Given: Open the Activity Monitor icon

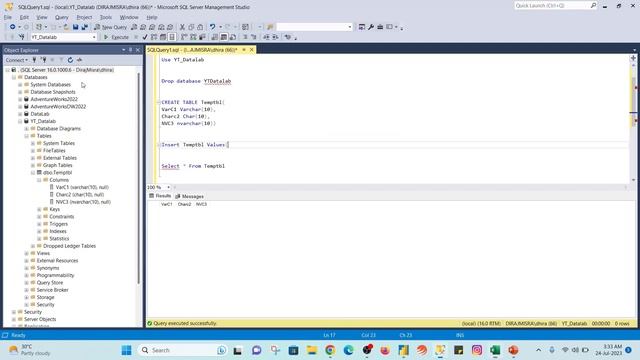Looking at the screenshot, I should 245,27.
